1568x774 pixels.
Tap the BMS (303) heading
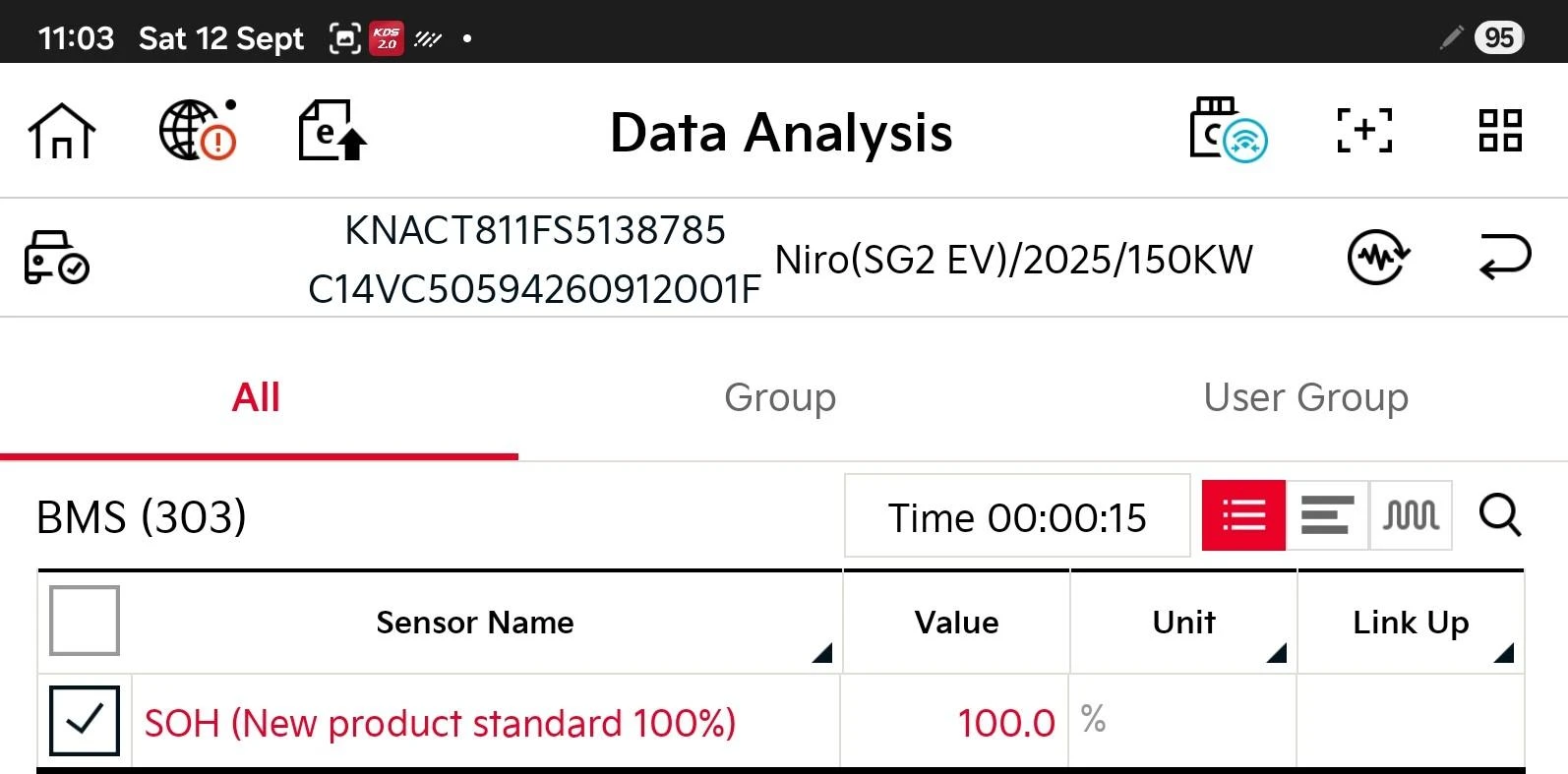pos(142,517)
